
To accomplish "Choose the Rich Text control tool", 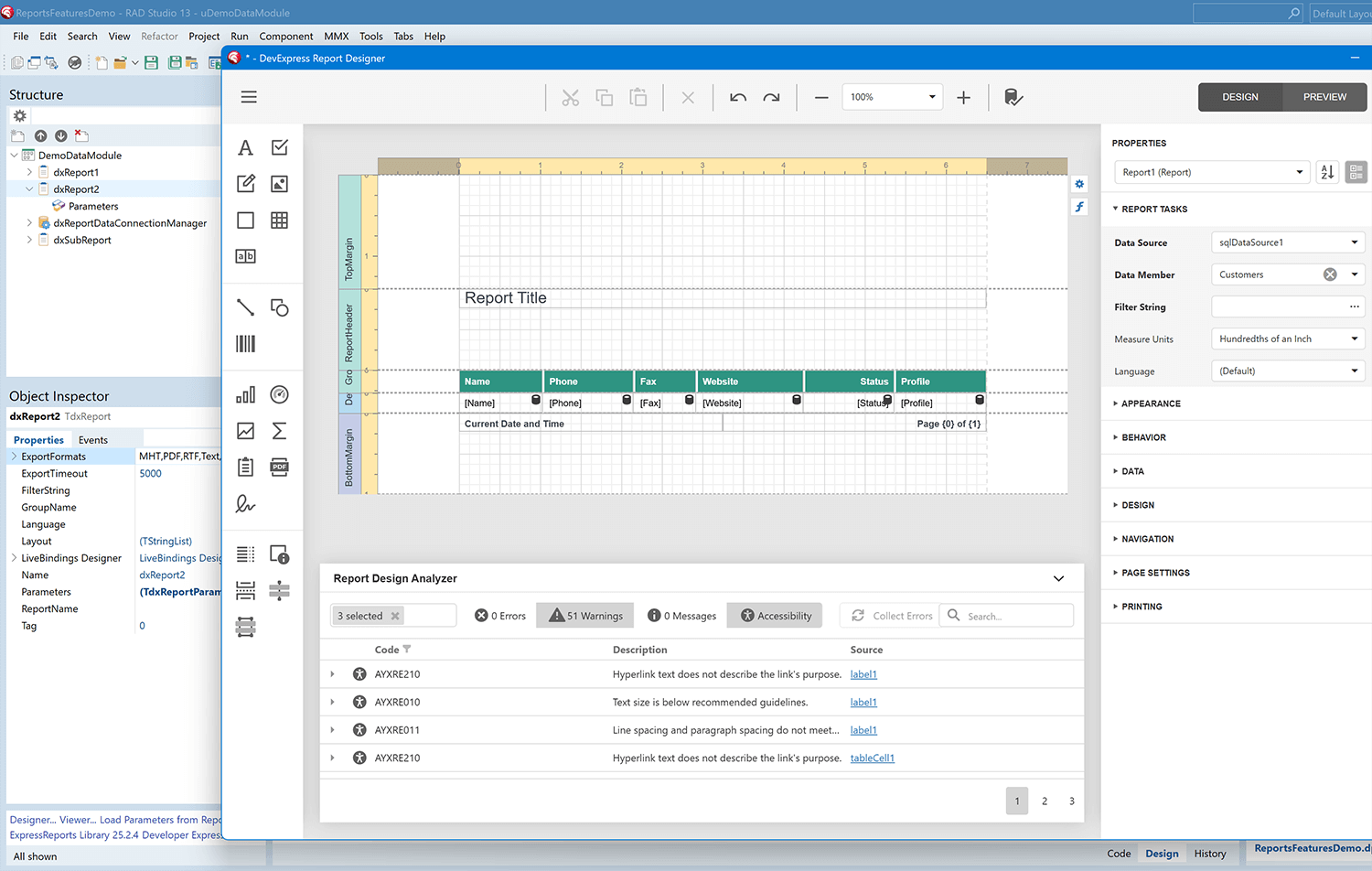I will pos(245,183).
